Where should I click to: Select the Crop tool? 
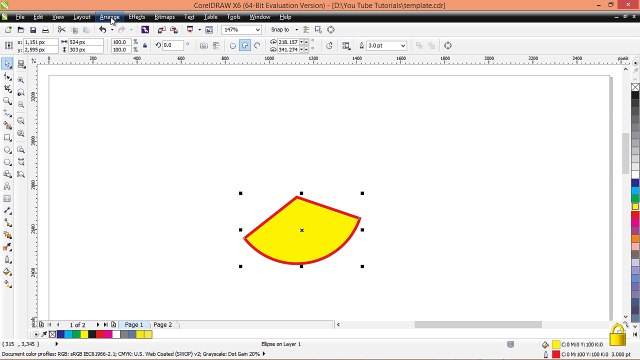(x=7, y=89)
